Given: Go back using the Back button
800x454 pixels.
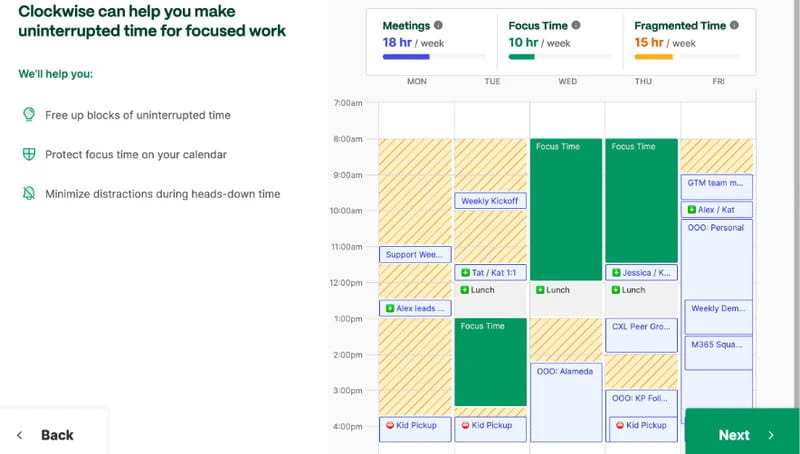Looking at the screenshot, I should 57,435.
